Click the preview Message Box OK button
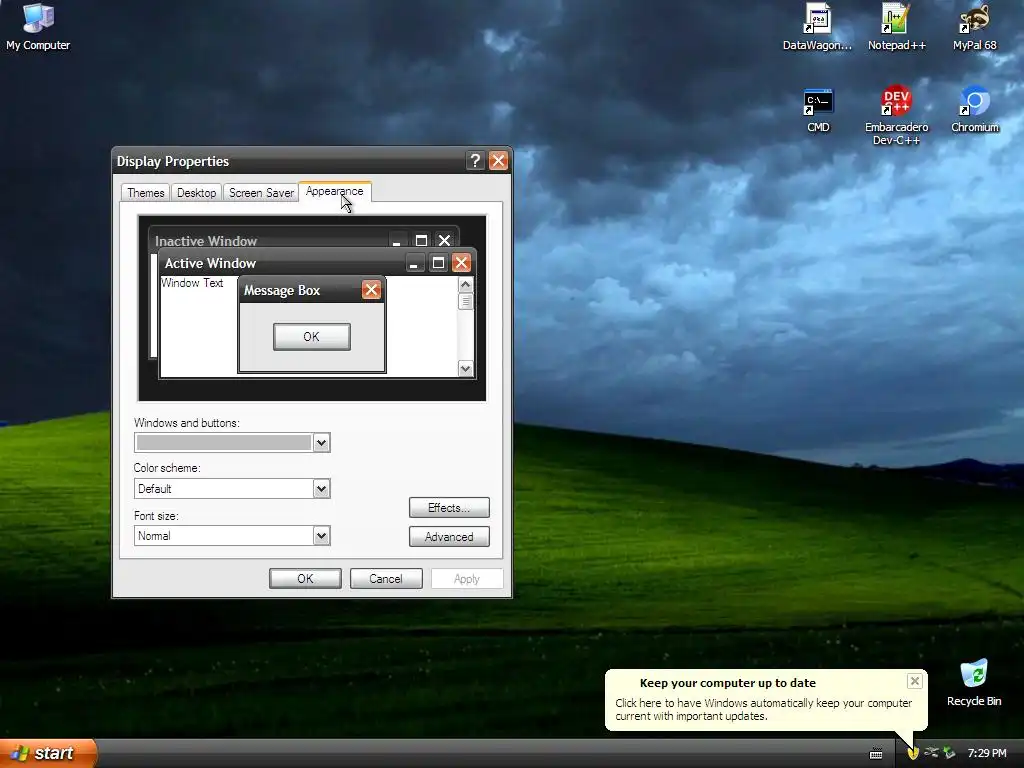The image size is (1024, 768). coord(312,337)
